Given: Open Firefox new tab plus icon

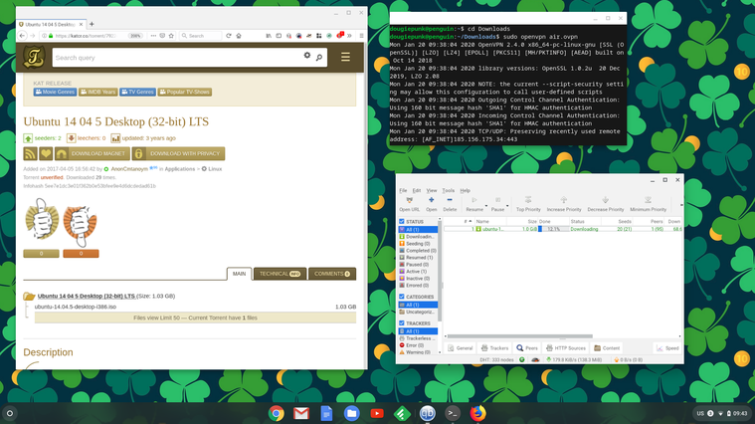Looking at the screenshot, I should tap(91, 24).
